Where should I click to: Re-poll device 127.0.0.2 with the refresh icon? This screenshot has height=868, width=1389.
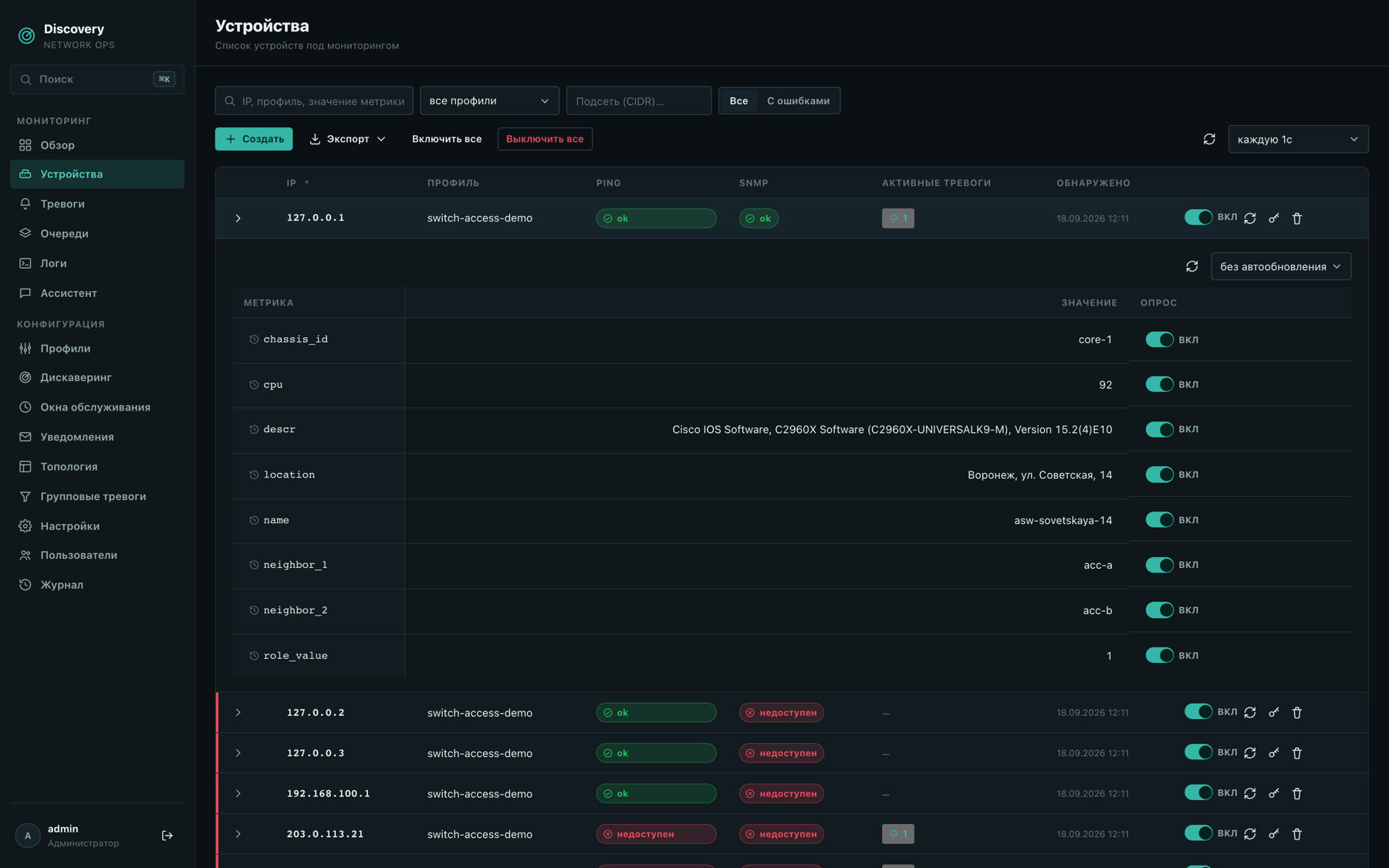[x=1250, y=713]
